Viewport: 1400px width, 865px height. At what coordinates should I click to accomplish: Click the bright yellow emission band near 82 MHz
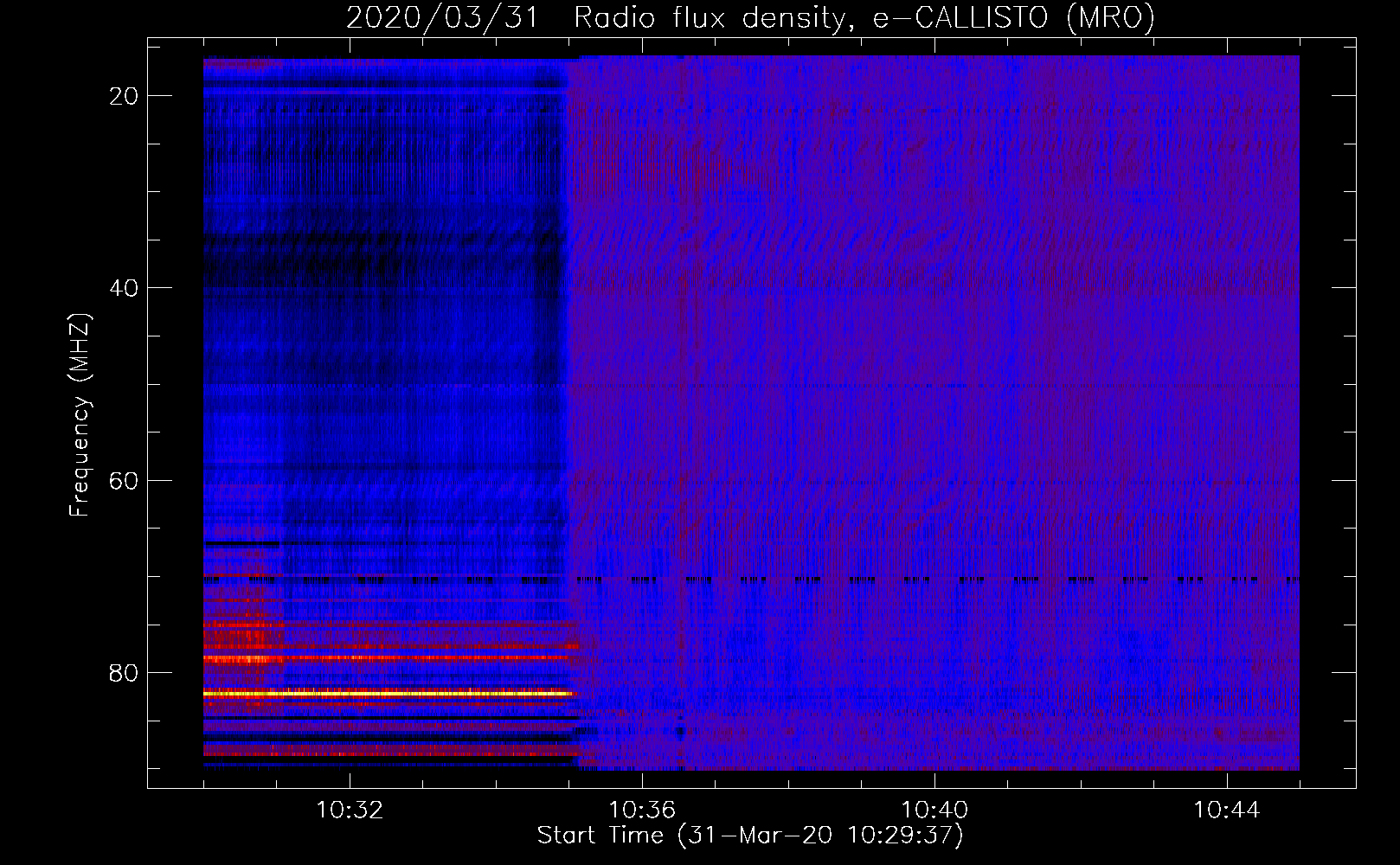pos(389,694)
